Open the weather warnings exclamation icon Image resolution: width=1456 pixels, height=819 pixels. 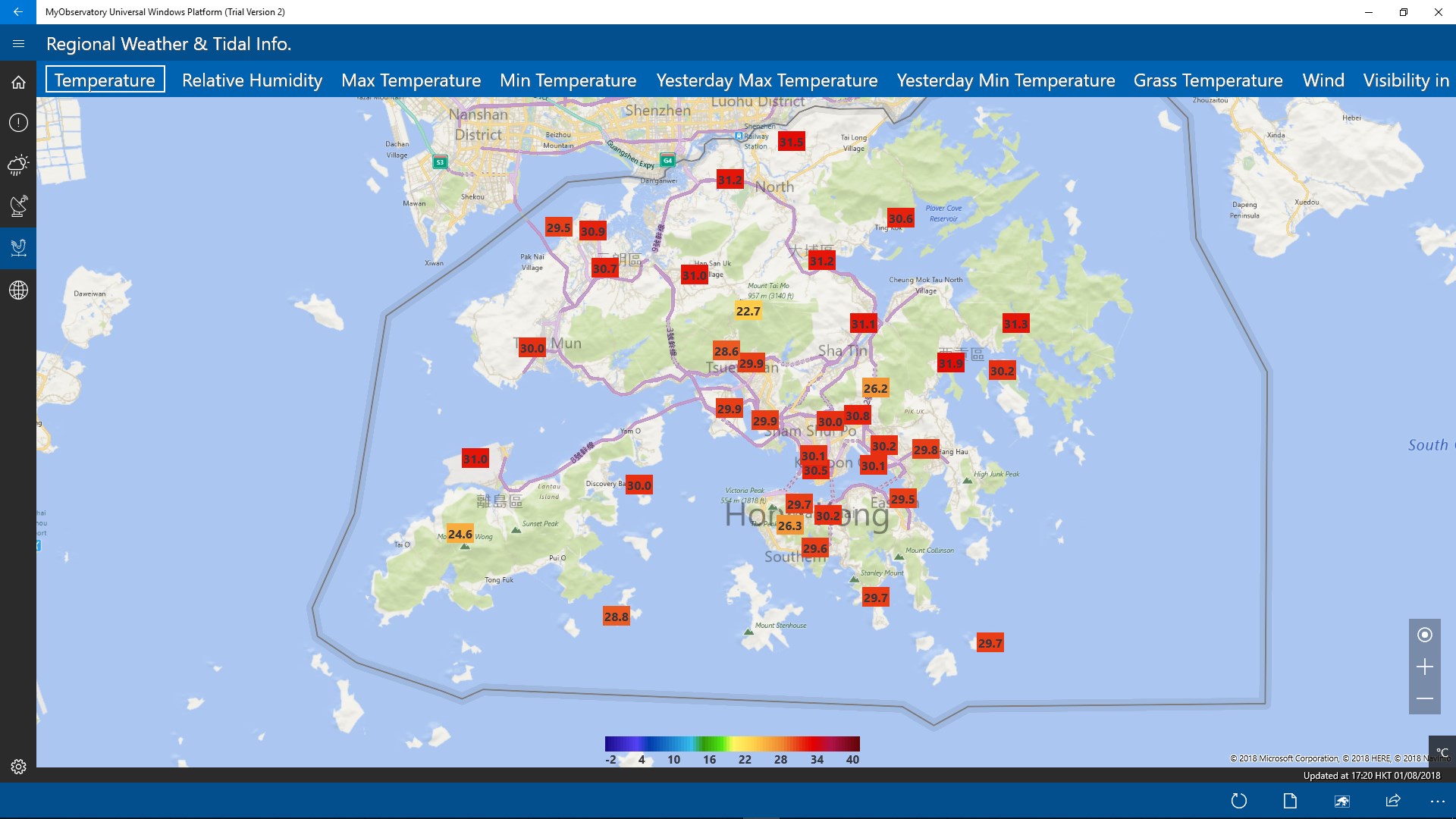coord(18,122)
